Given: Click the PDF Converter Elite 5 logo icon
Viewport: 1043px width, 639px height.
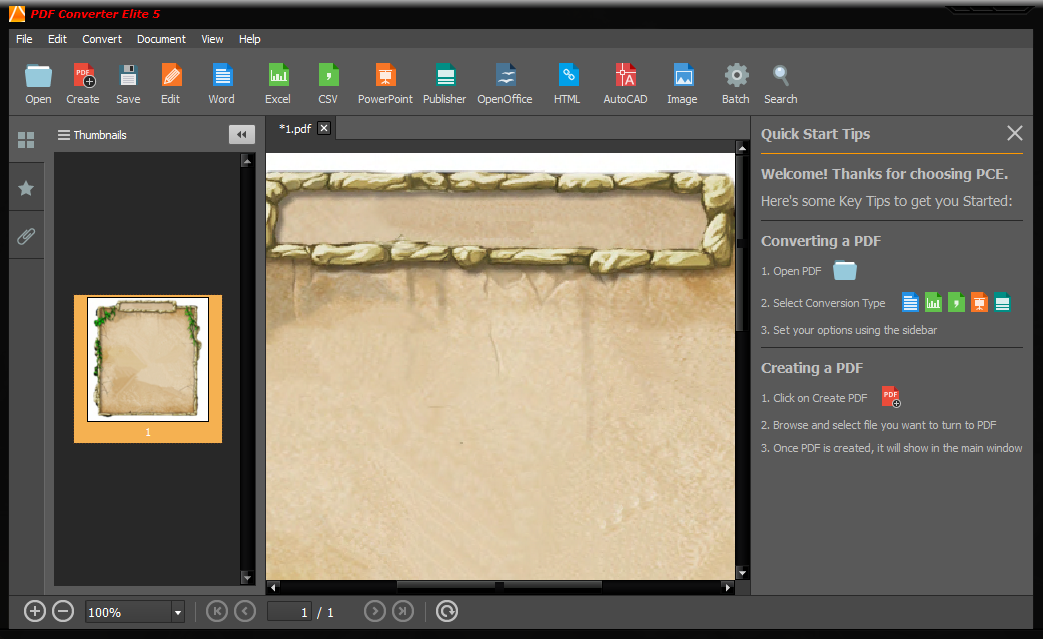Looking at the screenshot, I should click(x=17, y=13).
